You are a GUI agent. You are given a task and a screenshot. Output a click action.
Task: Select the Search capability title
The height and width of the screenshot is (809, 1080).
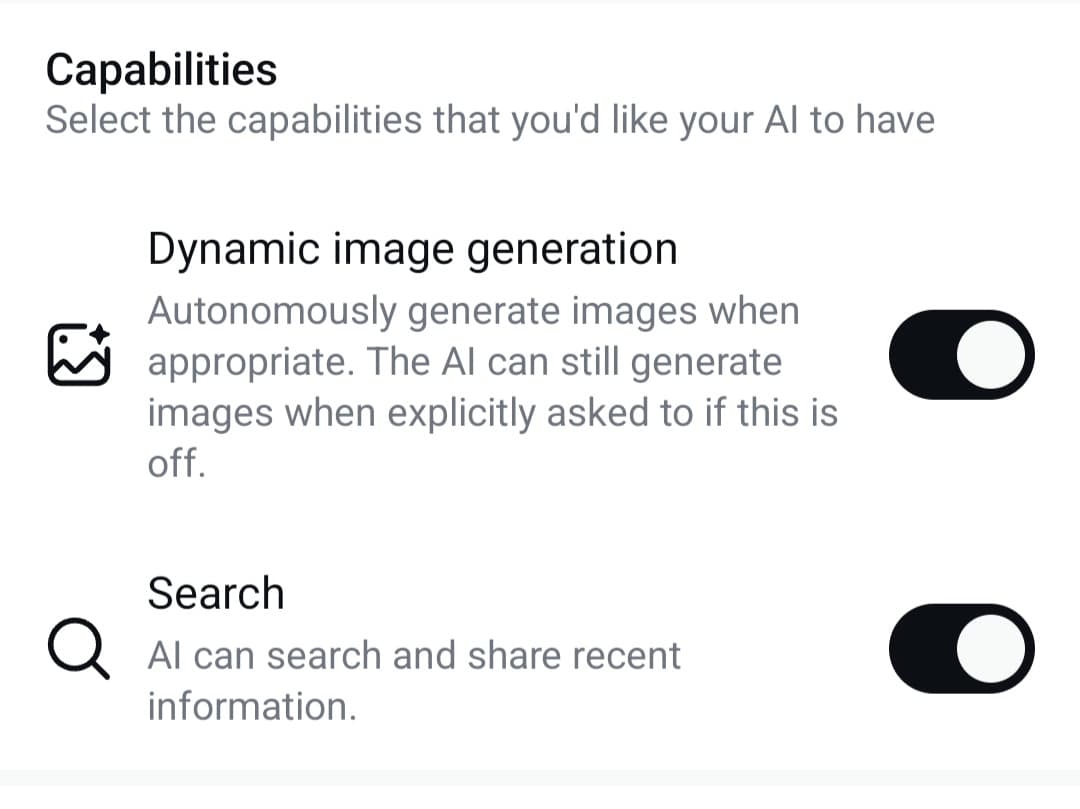point(216,593)
